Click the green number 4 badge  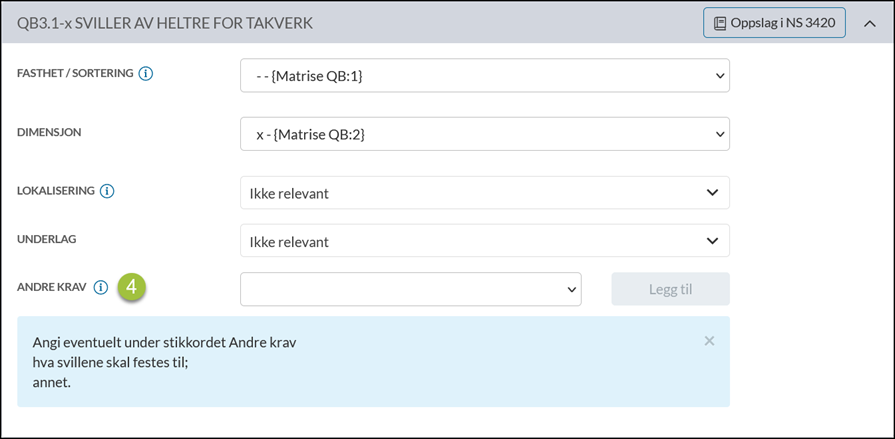click(131, 288)
